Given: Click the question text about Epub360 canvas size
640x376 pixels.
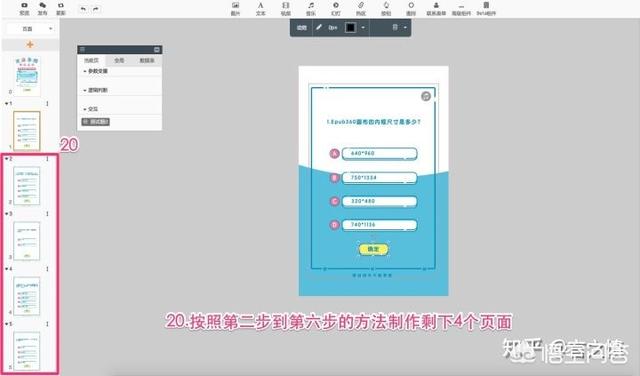Looking at the screenshot, I should [x=373, y=122].
